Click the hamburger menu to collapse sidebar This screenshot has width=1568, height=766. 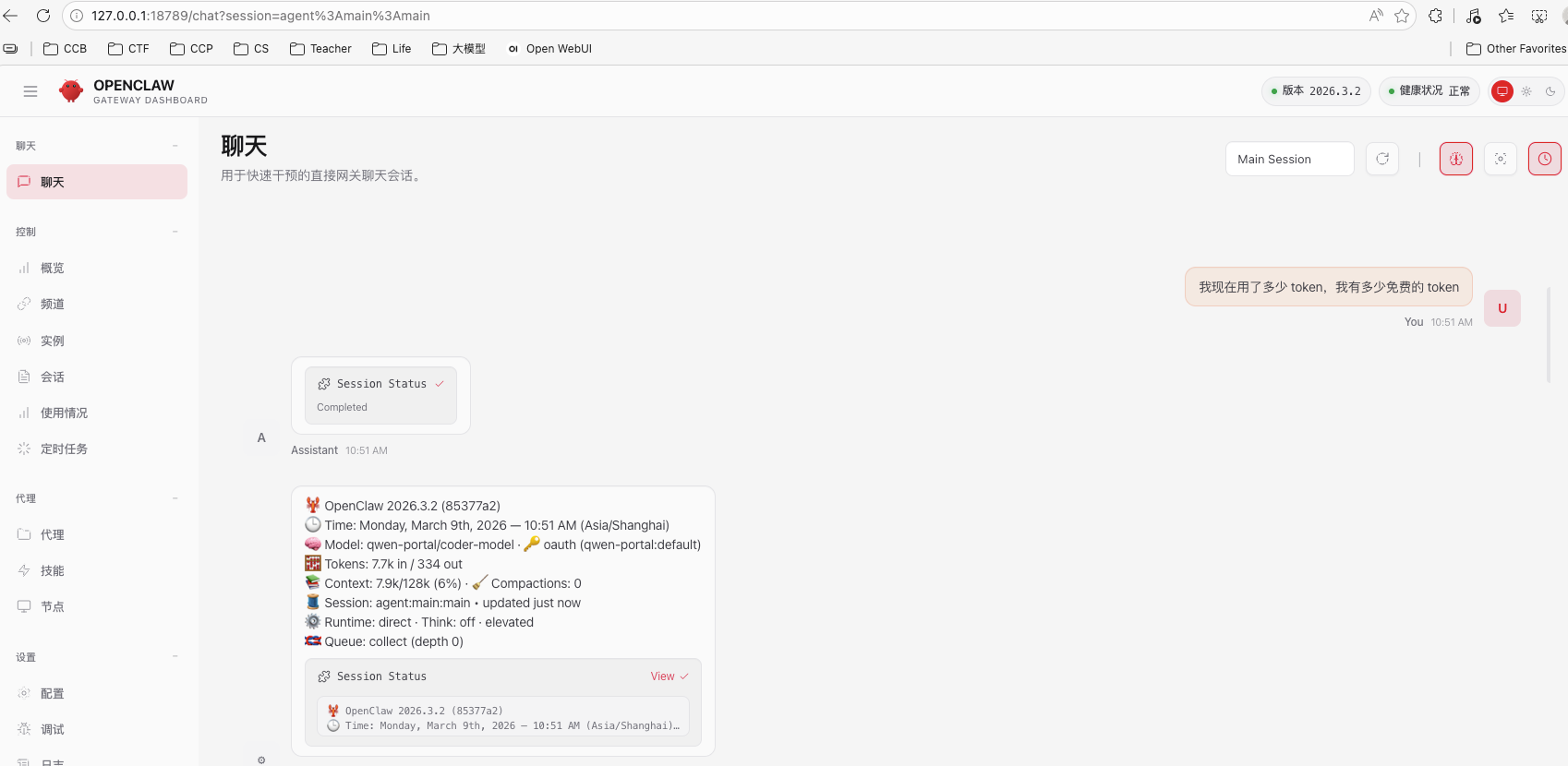click(30, 91)
